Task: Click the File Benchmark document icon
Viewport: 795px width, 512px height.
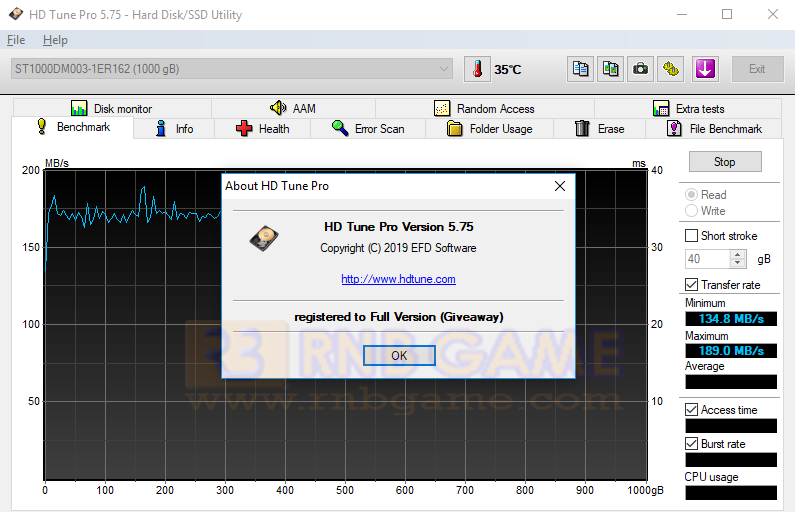Action: [x=674, y=128]
